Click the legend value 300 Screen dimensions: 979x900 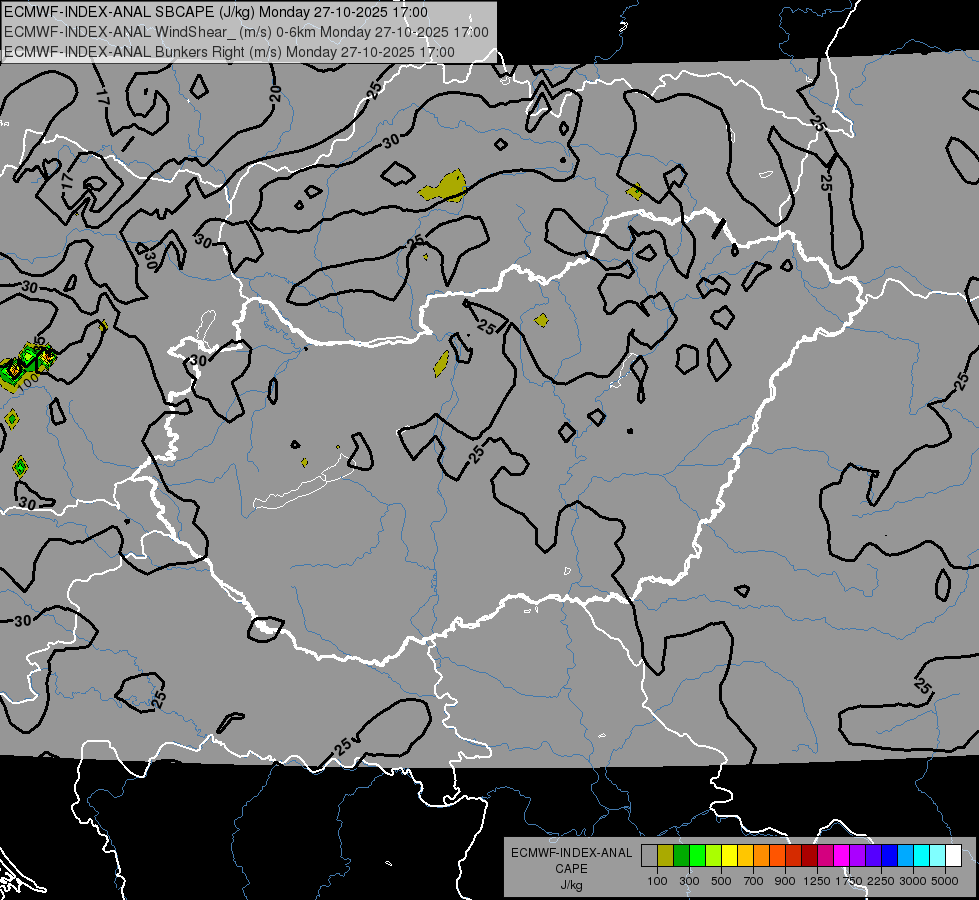(x=689, y=881)
